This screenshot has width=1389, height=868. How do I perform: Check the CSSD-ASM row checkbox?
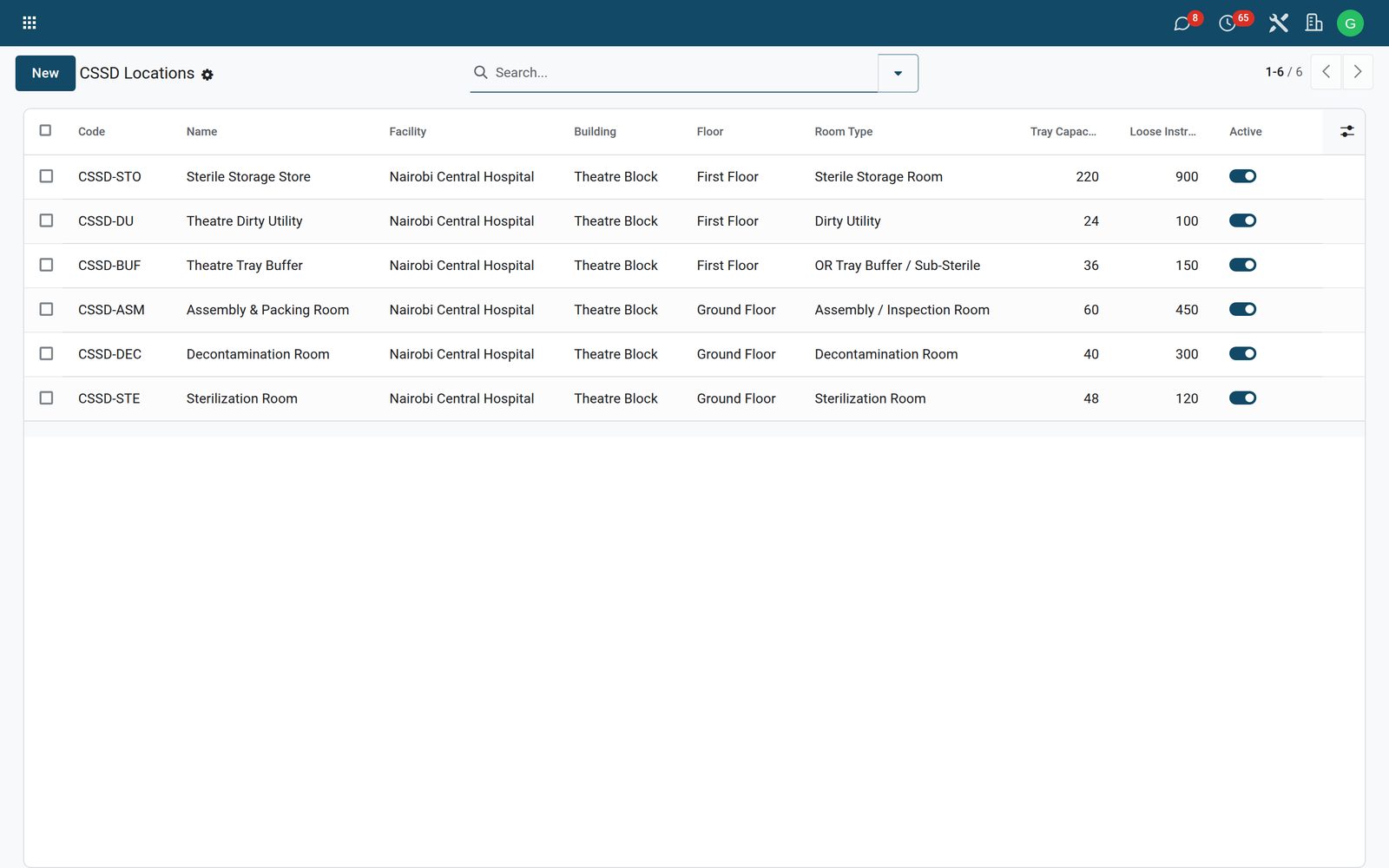click(x=46, y=309)
